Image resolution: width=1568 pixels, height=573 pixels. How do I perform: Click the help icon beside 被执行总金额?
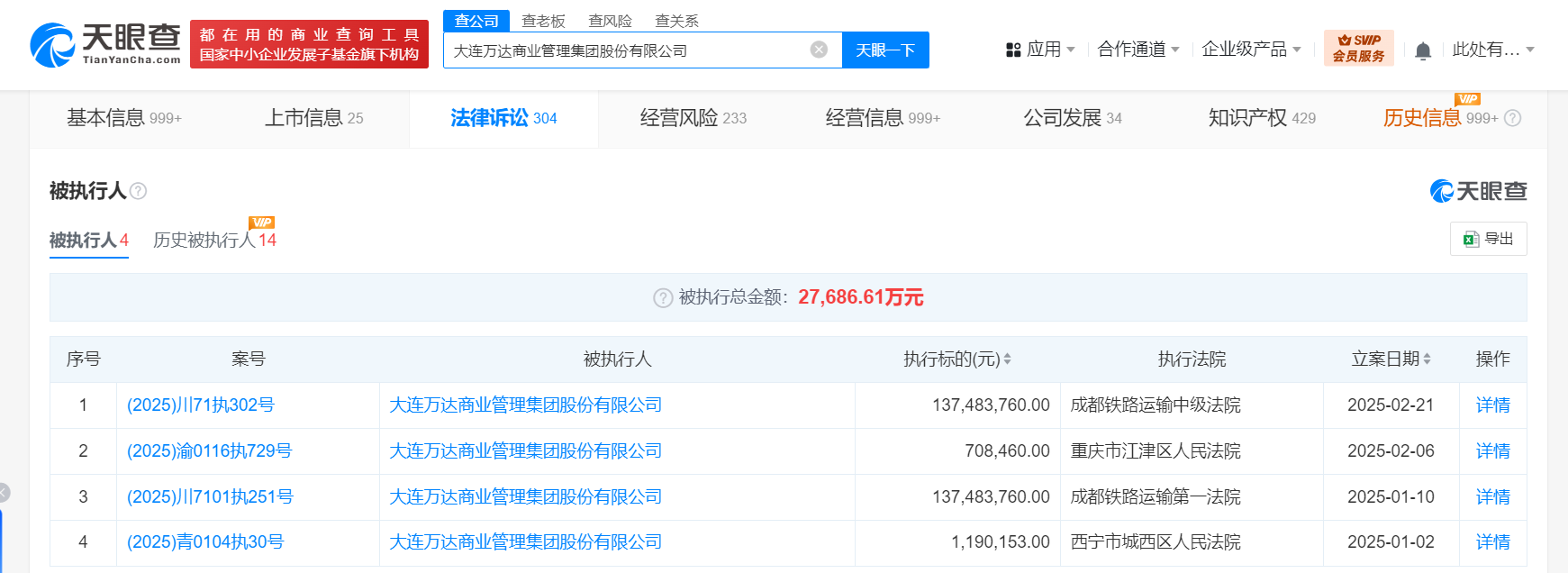point(663,298)
